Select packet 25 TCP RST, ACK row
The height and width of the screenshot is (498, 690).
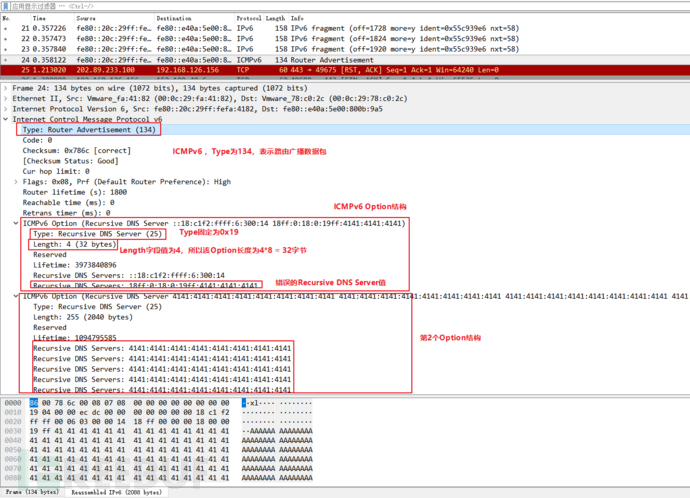tap(345, 70)
